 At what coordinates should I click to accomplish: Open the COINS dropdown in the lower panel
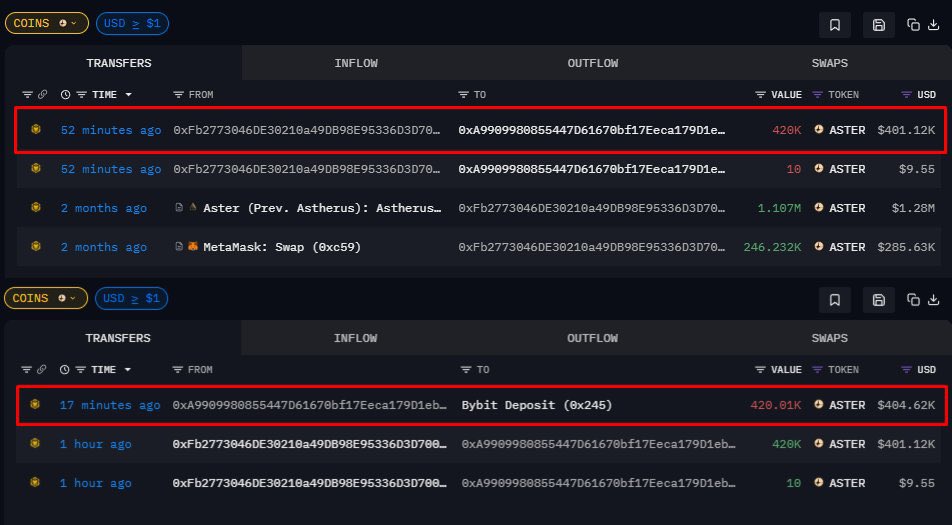click(x=46, y=298)
